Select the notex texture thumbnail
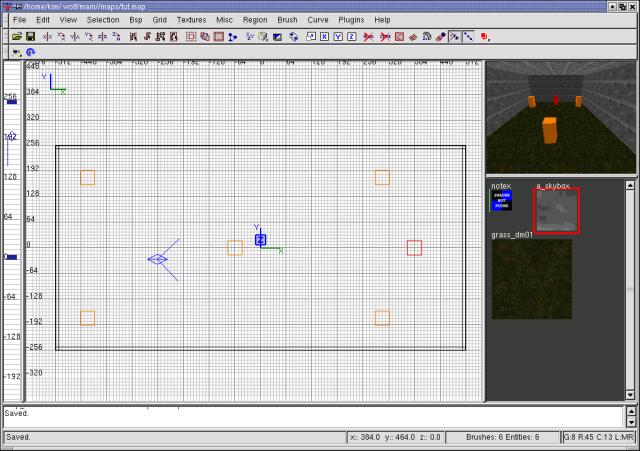 (x=502, y=200)
